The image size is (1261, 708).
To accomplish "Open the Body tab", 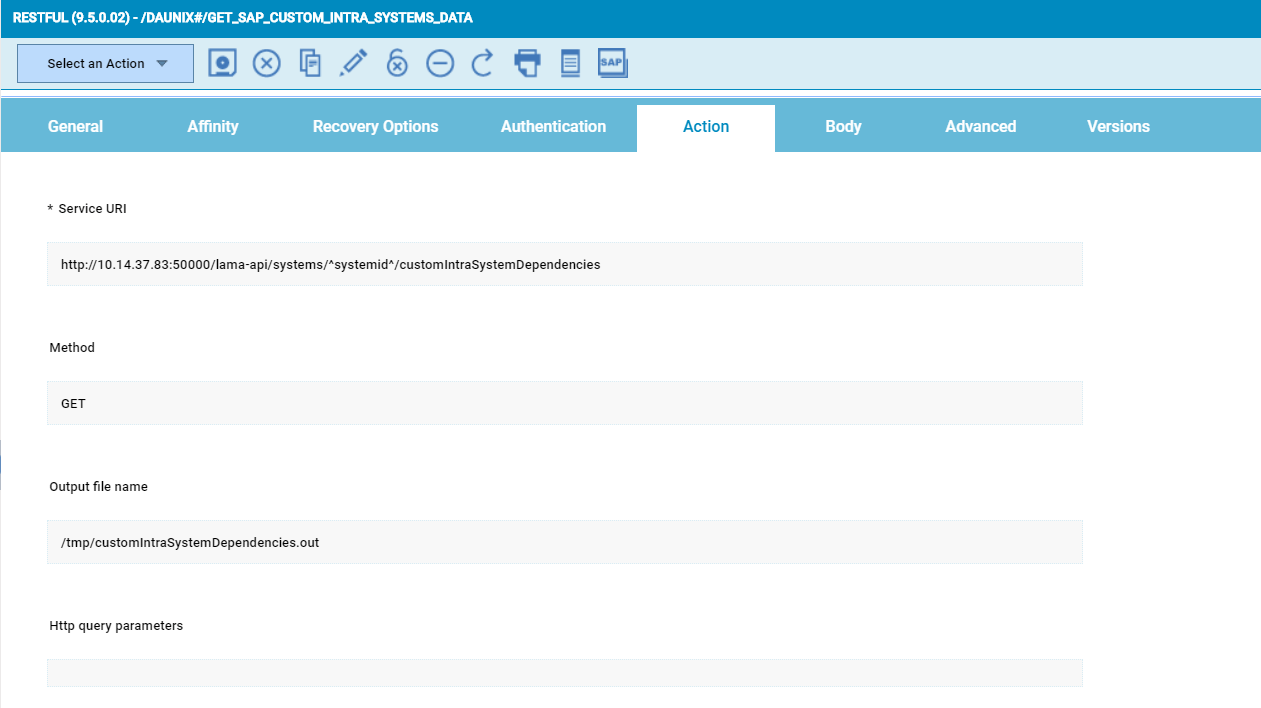I will click(843, 127).
